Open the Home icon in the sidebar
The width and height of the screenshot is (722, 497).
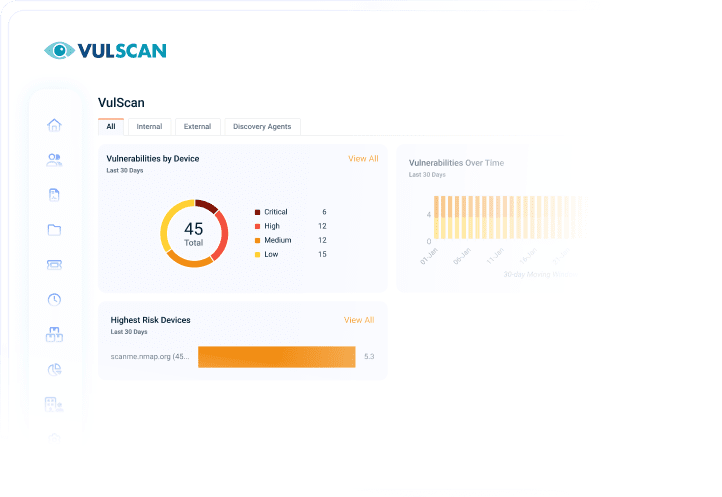pyautogui.click(x=54, y=125)
